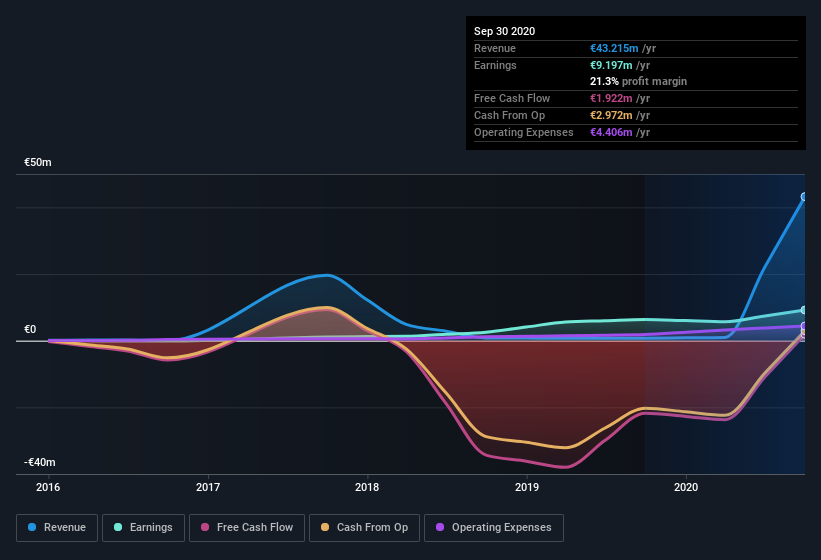Viewport: 821px width, 560px height.
Task: Click the Operating Expenses tooltip label
Action: tap(524, 132)
